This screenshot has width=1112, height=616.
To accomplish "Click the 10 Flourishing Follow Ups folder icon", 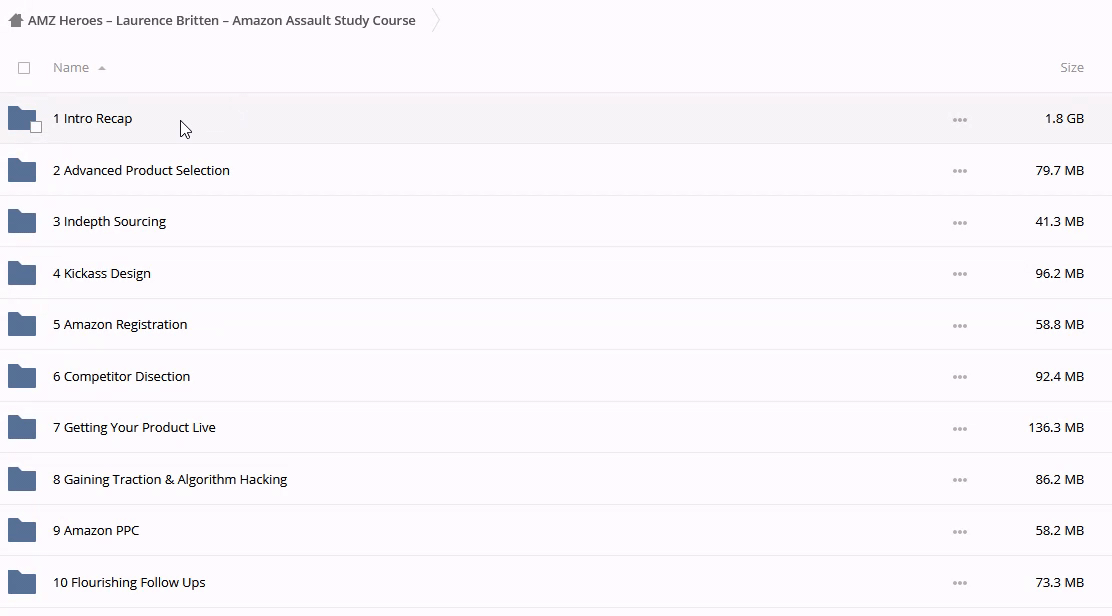I will [22, 583].
